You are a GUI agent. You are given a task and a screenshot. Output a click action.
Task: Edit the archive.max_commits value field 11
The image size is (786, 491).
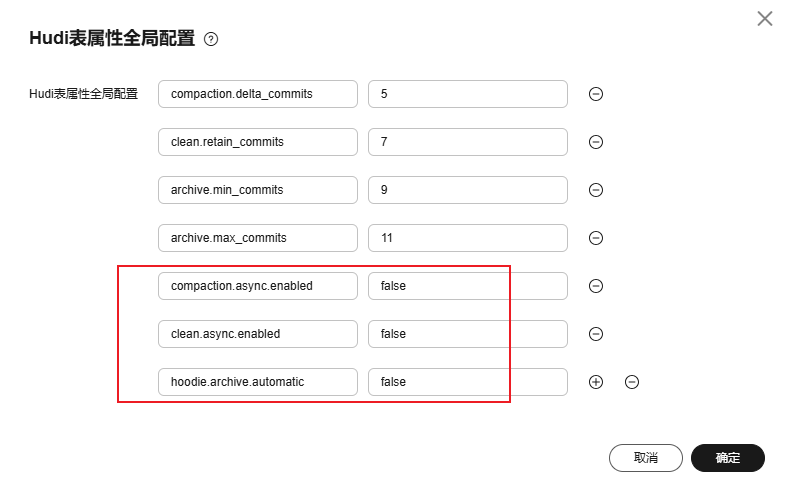coord(468,238)
